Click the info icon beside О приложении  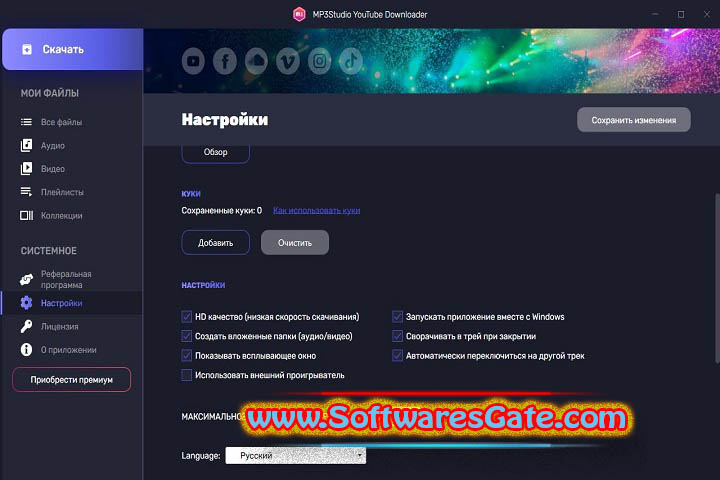pos(26,350)
